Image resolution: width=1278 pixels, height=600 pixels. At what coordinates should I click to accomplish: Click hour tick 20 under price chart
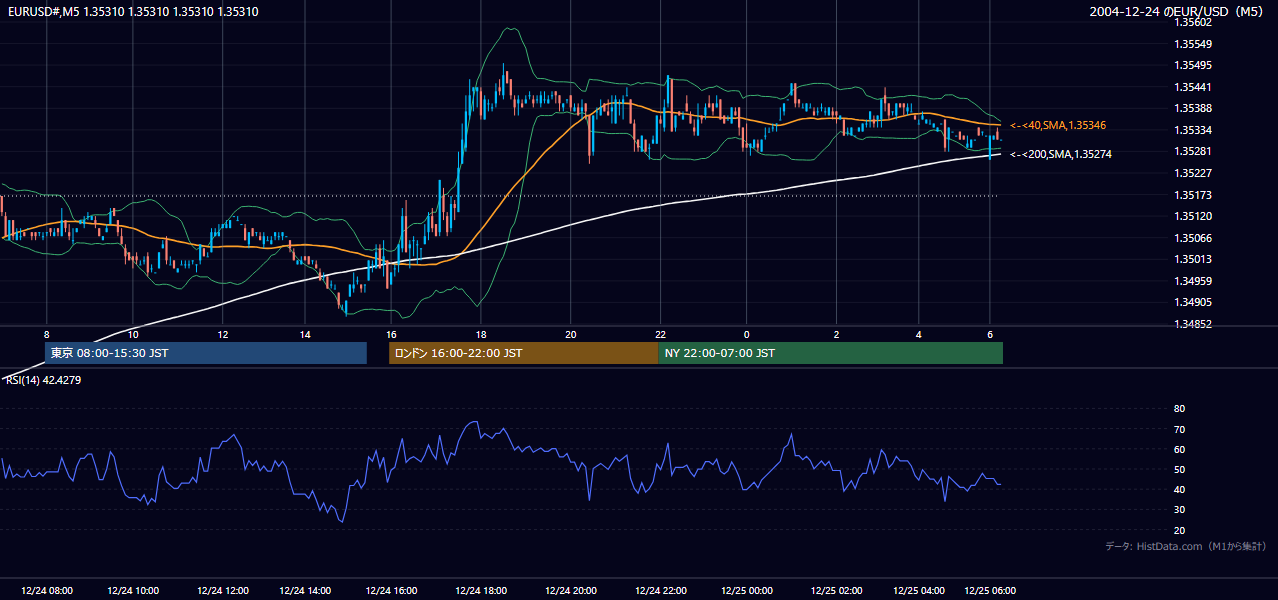570,334
